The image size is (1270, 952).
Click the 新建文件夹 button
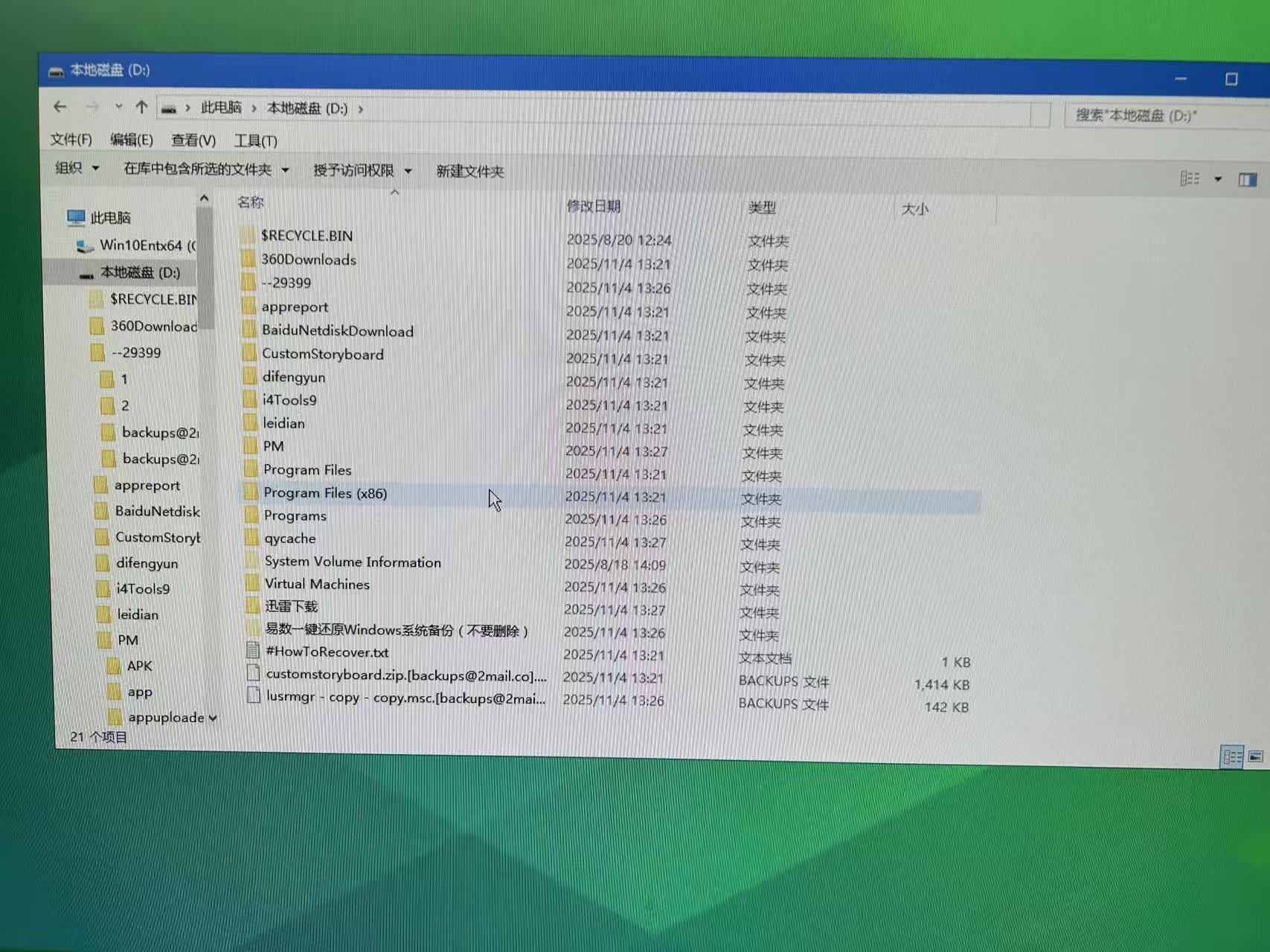pyautogui.click(x=469, y=171)
